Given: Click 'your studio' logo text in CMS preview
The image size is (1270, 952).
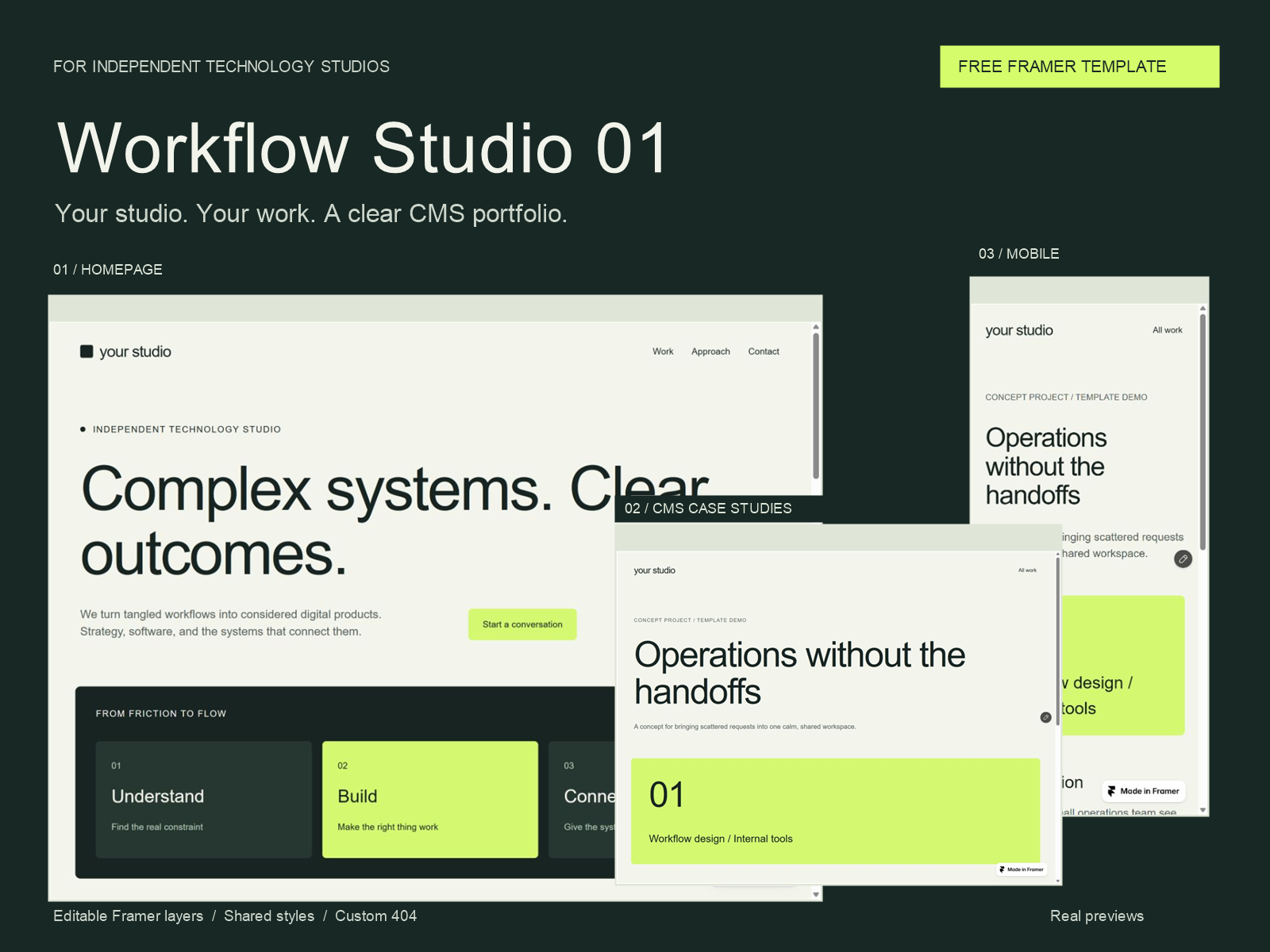Looking at the screenshot, I should pos(655,570).
